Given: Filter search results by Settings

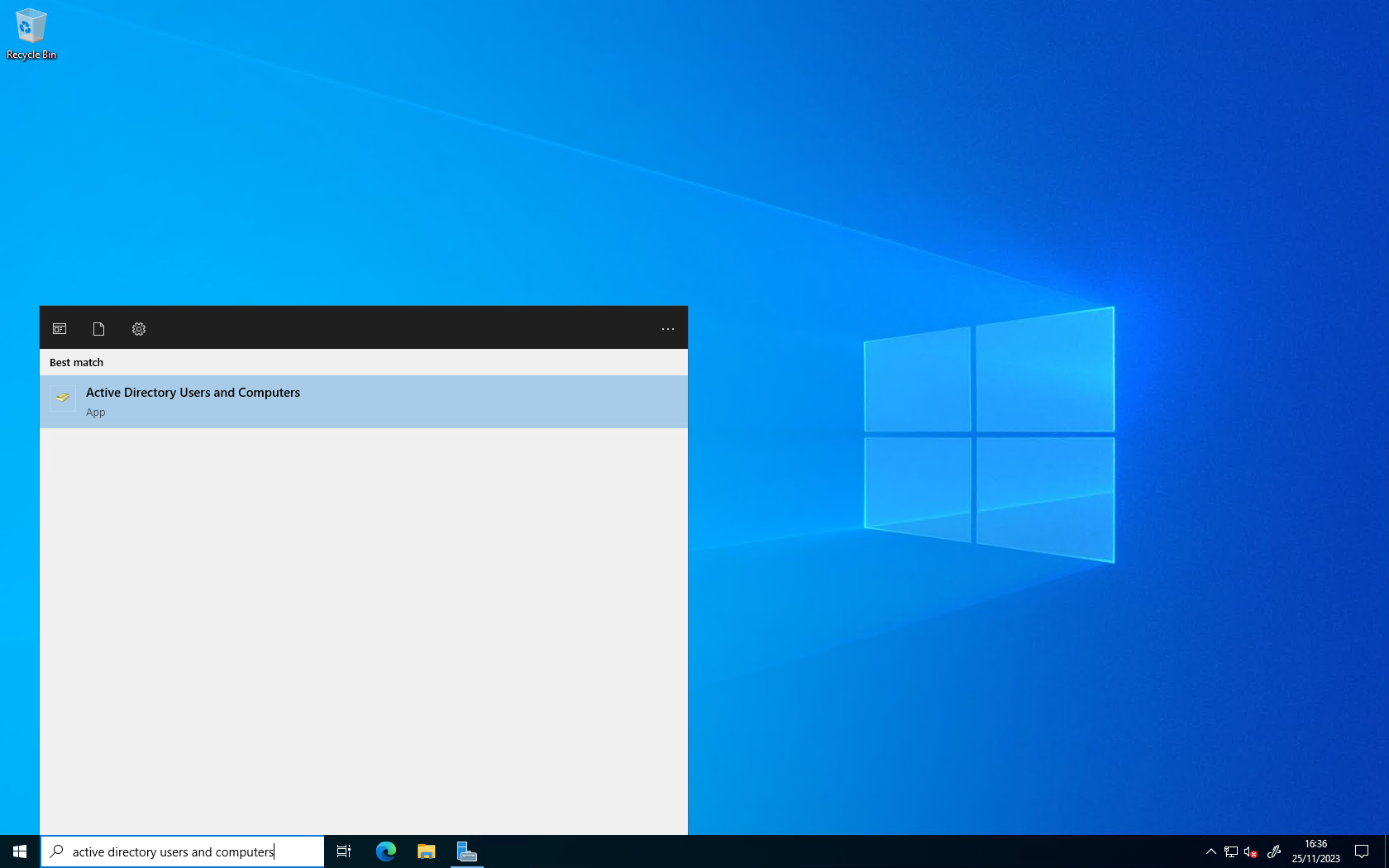Looking at the screenshot, I should pyautogui.click(x=139, y=329).
